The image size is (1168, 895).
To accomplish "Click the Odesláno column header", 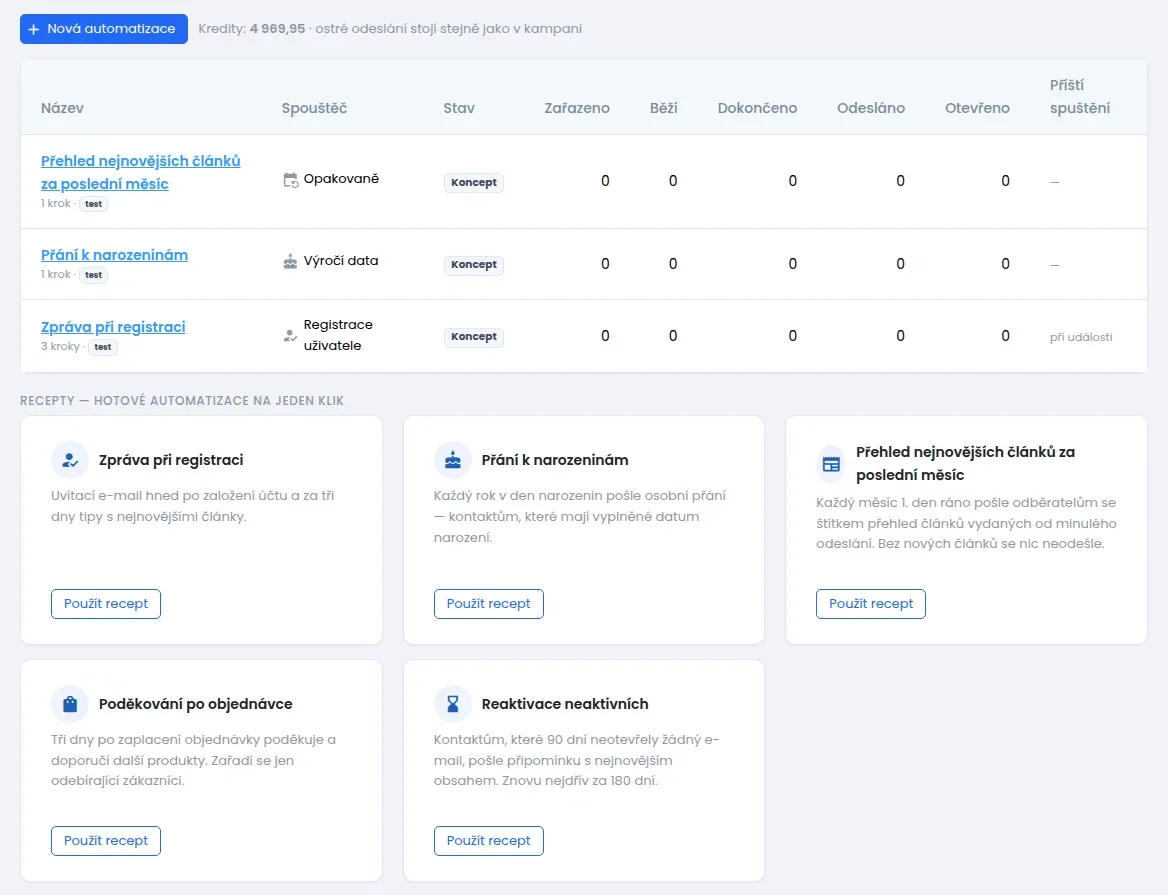I will coord(871,108).
